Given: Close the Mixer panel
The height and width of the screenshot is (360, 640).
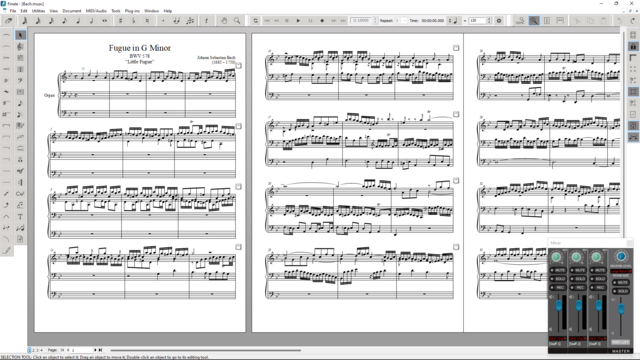Looking at the screenshot, I should 630,243.
